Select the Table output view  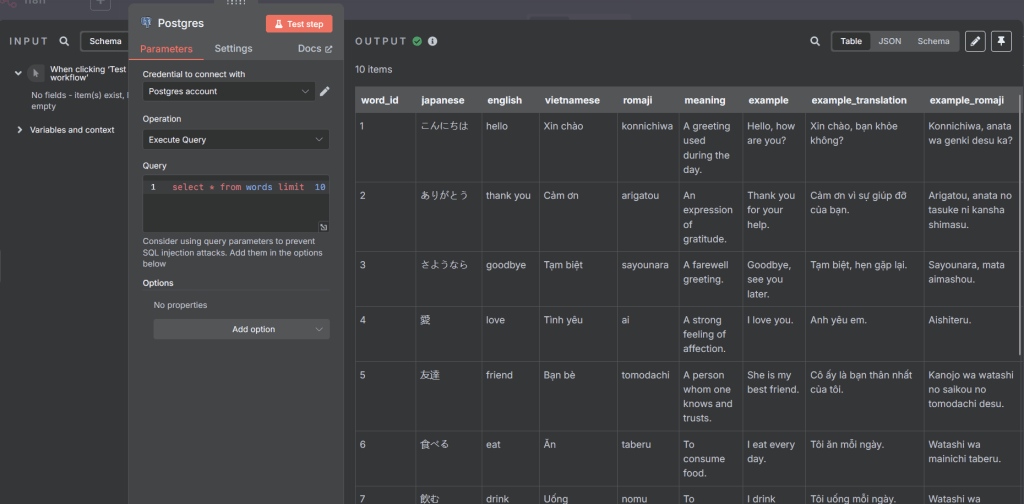[x=851, y=41]
